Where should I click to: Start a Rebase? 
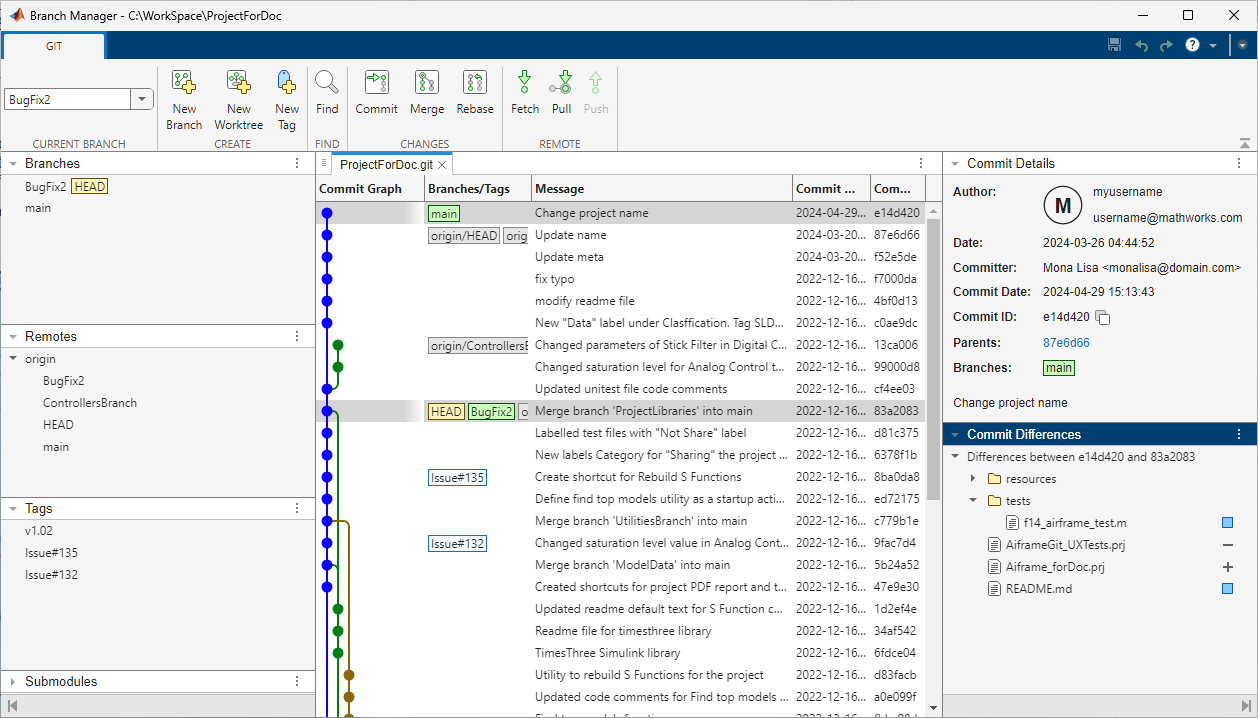(475, 95)
